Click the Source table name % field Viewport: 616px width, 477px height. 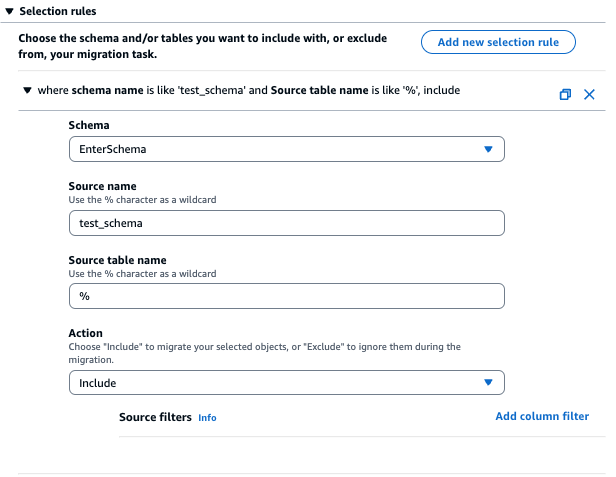[285, 296]
